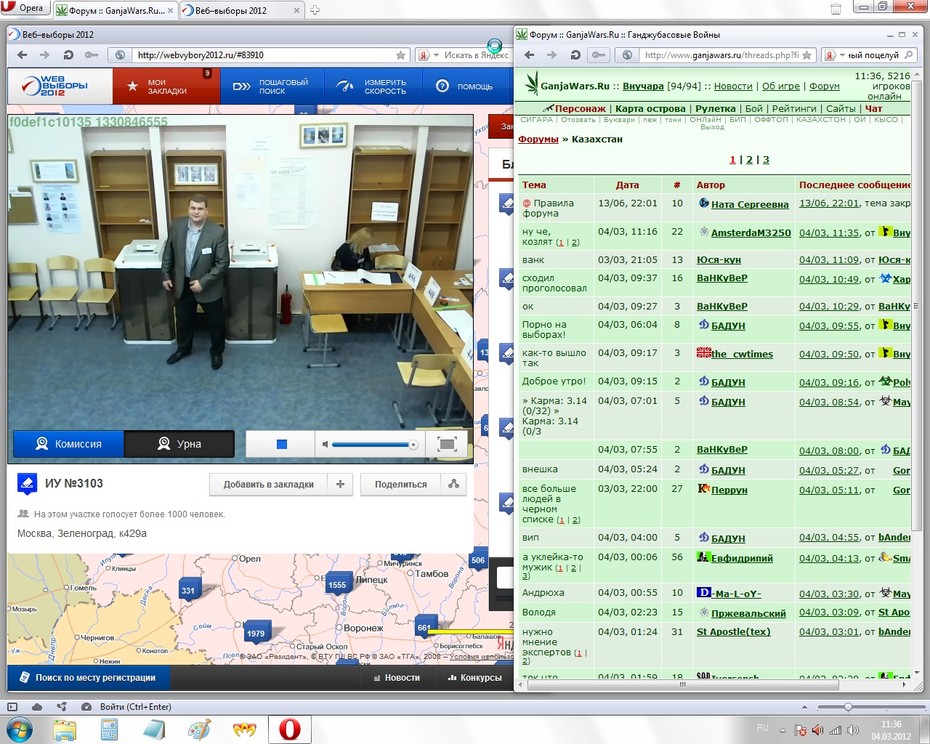Open the map marker labeled 1555
930x744 pixels.
337,585
